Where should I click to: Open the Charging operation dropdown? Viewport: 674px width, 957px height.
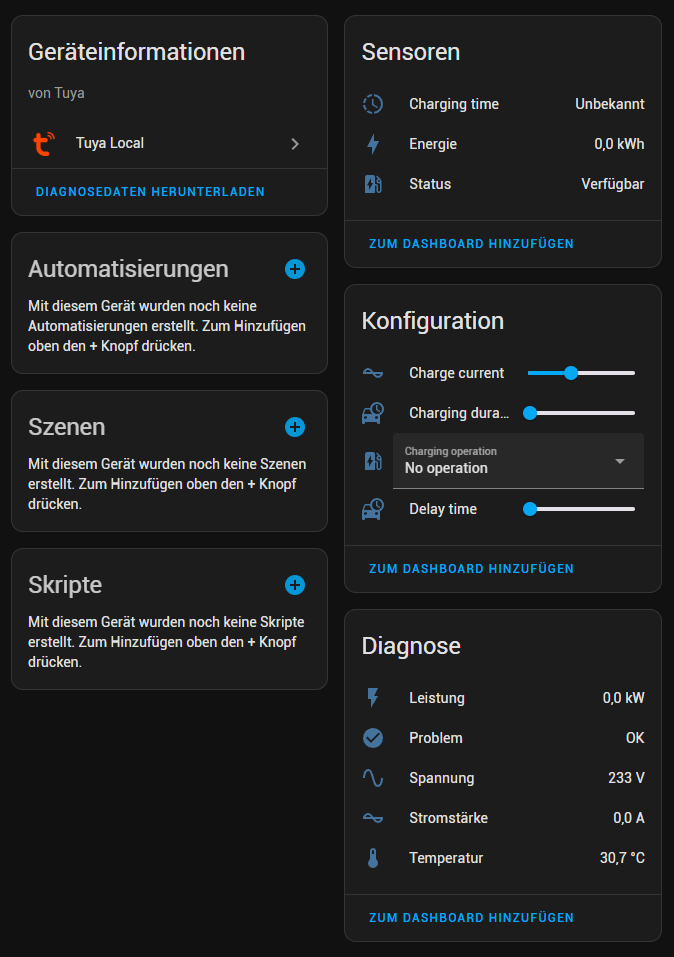click(518, 461)
